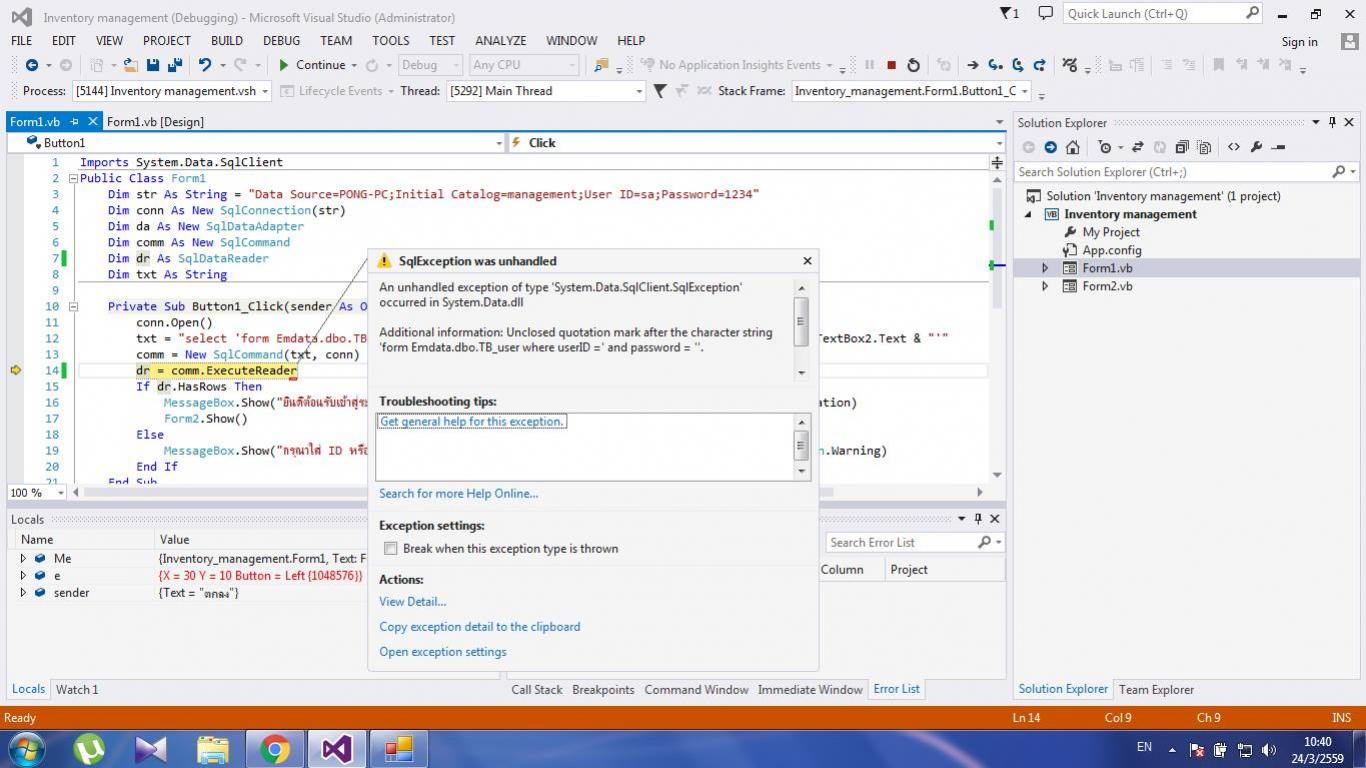
Task: Click the Preview Selected Items icon
Action: point(1278,147)
